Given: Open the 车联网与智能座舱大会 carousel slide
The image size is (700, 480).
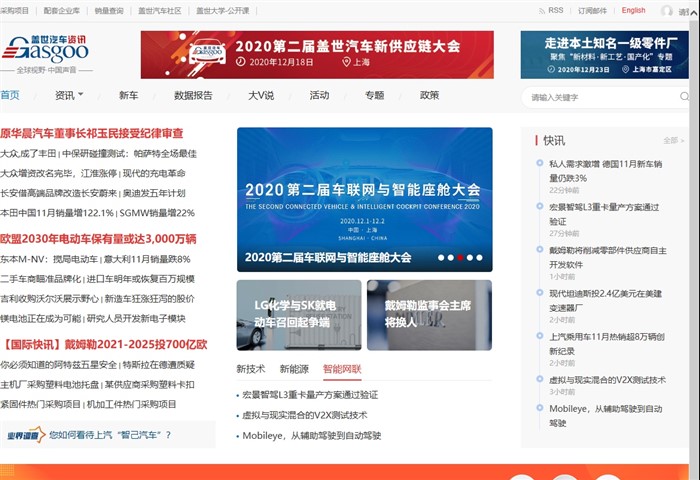Looking at the screenshot, I should click(x=365, y=199).
